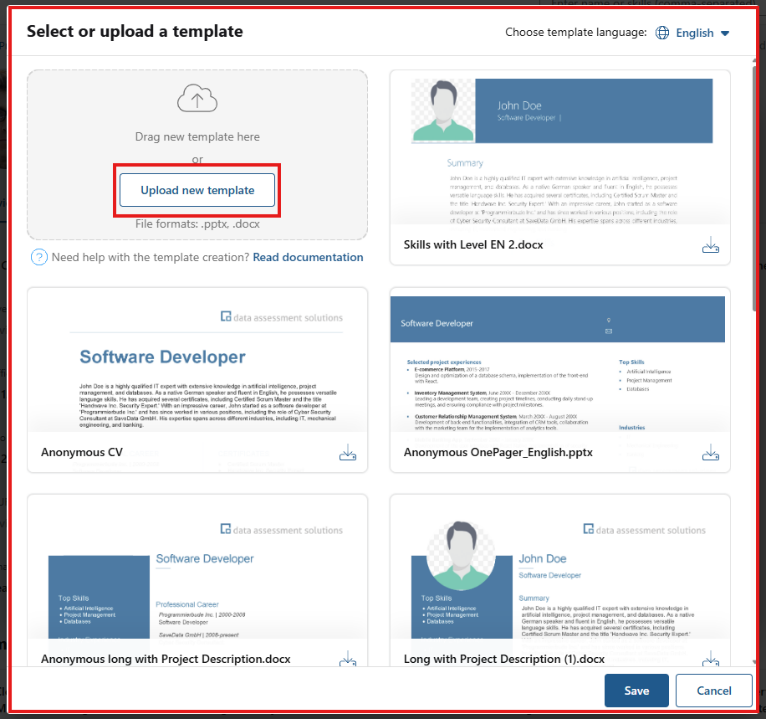Screen dimensions: 766x719
Task: Click the Cancel button
Action: (714, 691)
